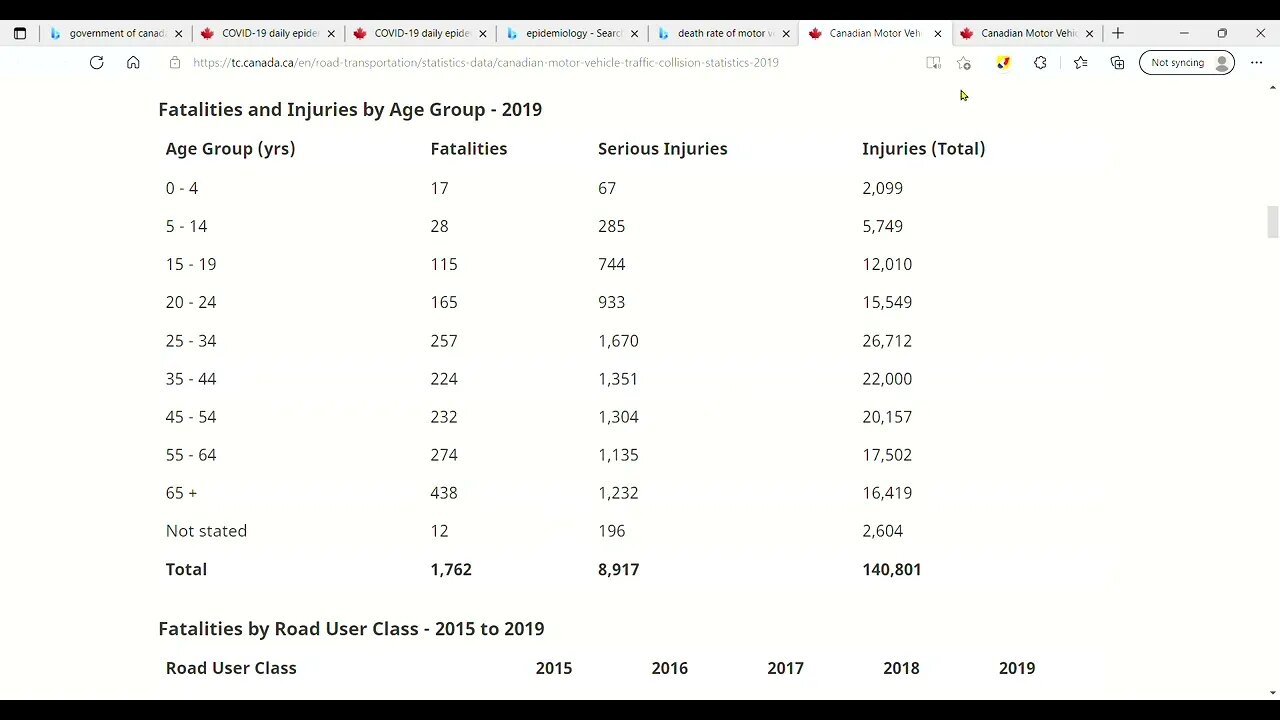Screen dimensions: 1280x720
Task: Close the death rate of motor vehicle tab
Action: click(x=786, y=33)
